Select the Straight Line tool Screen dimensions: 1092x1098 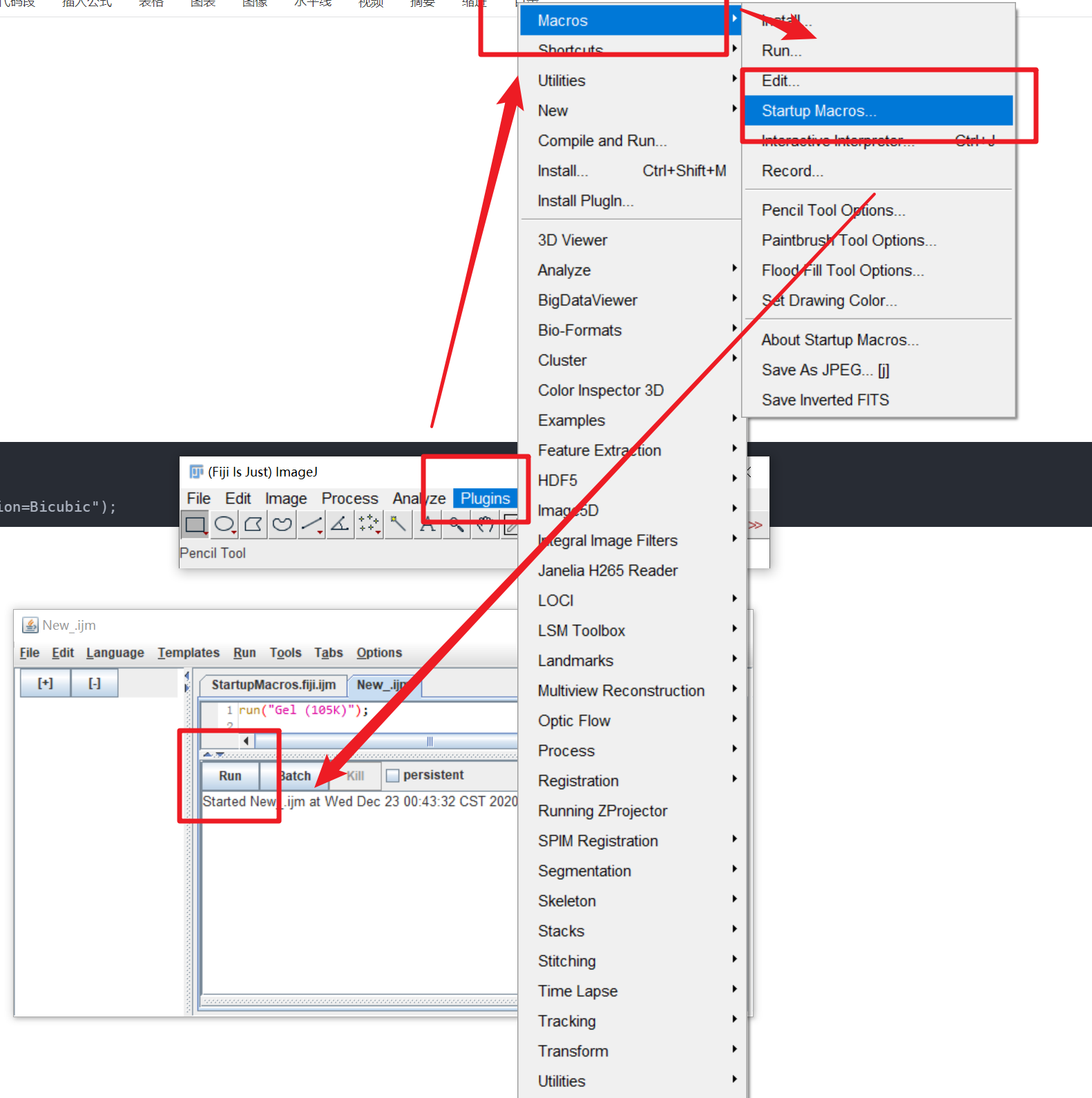[312, 525]
